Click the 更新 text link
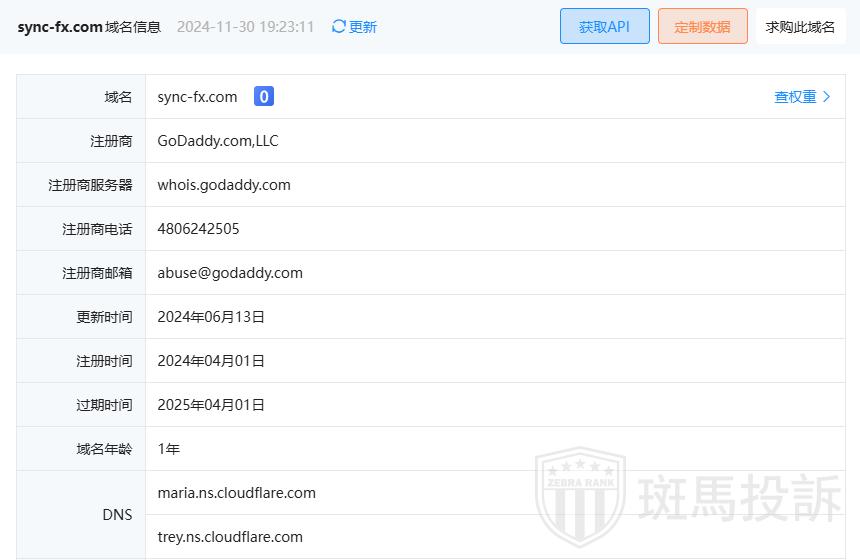860x560 pixels. (x=363, y=27)
